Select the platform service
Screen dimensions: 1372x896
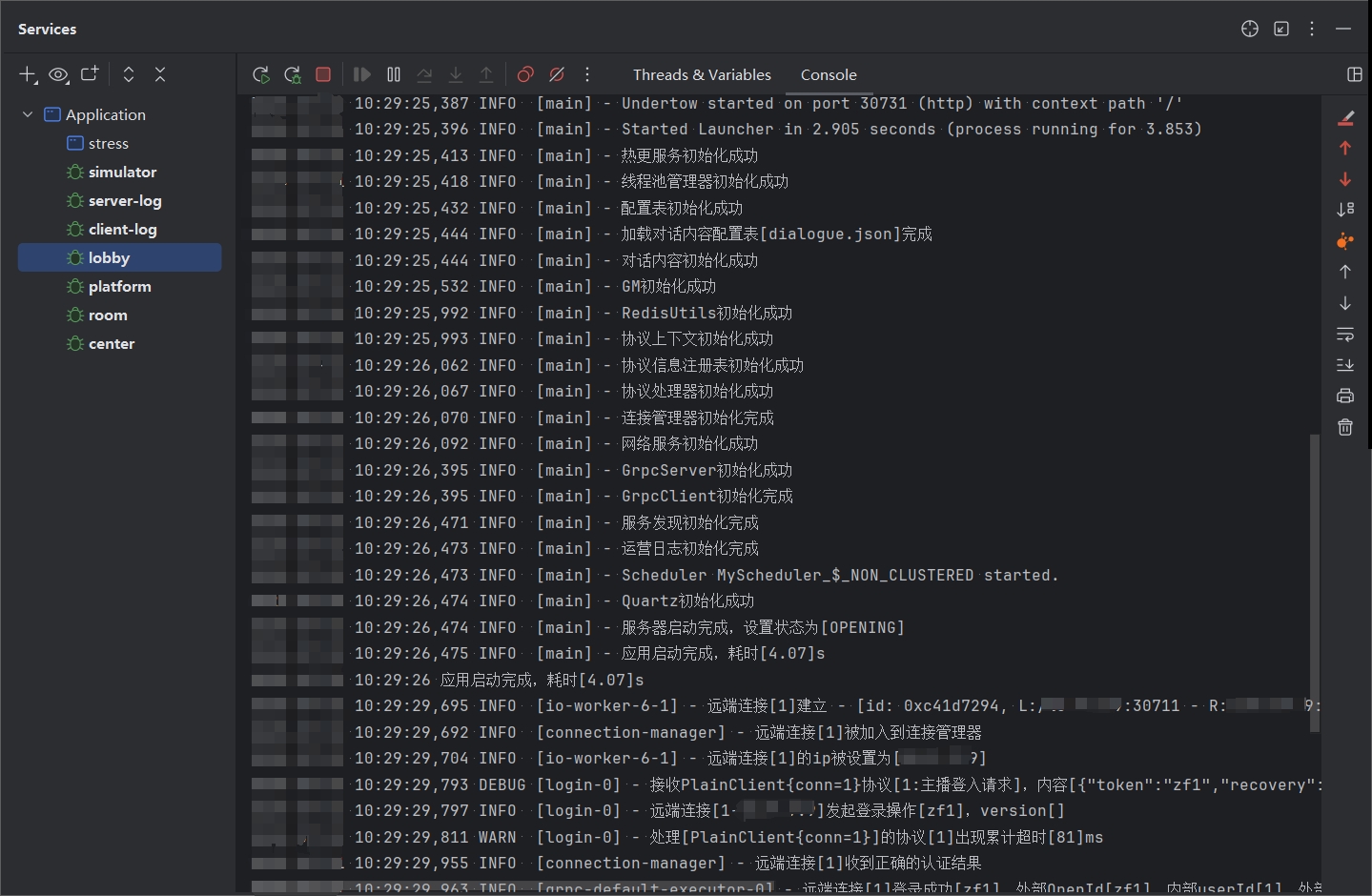pos(118,286)
